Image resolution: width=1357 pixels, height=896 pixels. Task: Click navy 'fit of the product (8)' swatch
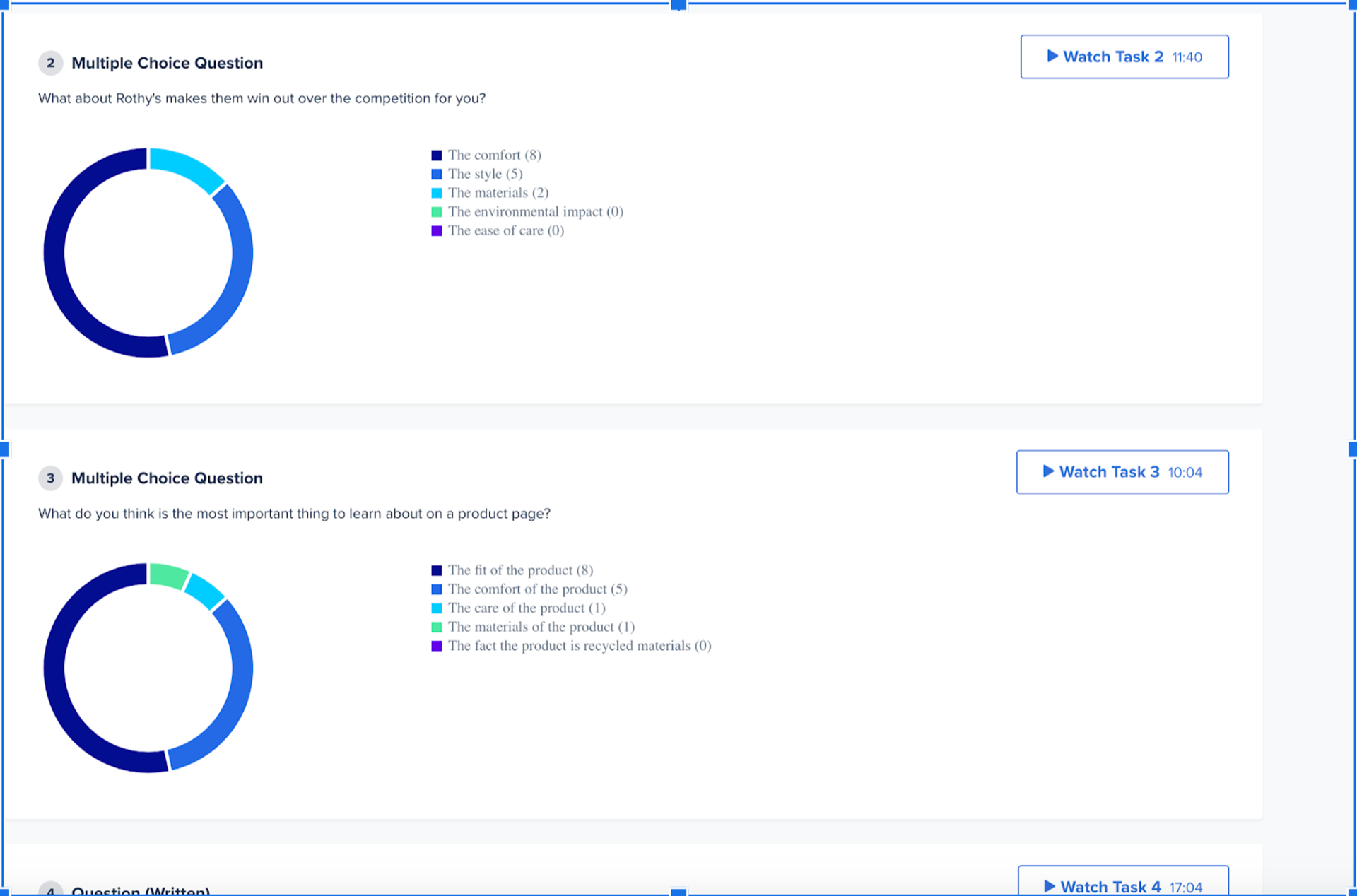point(437,570)
